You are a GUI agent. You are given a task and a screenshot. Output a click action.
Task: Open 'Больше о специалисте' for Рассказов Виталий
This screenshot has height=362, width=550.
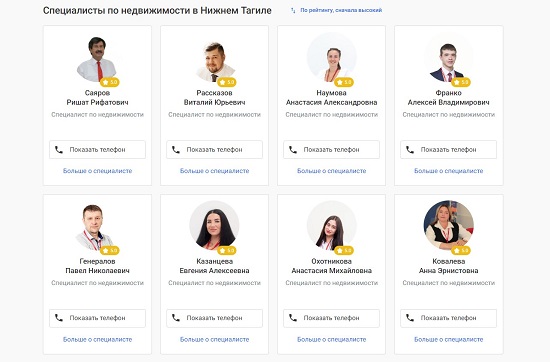215,171
